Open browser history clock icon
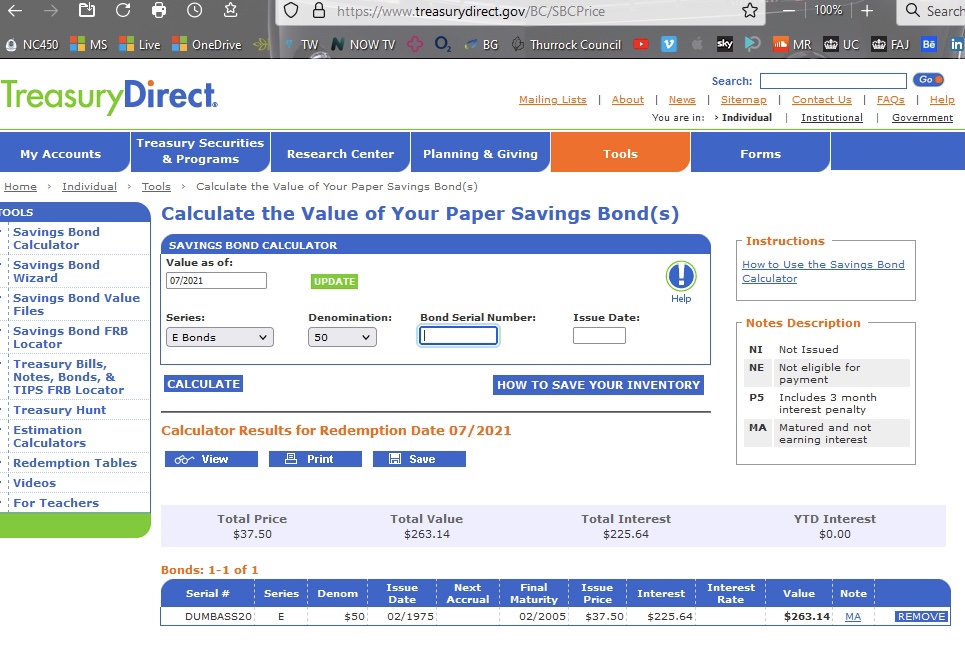Screen dimensions: 965x648 coord(194,10)
